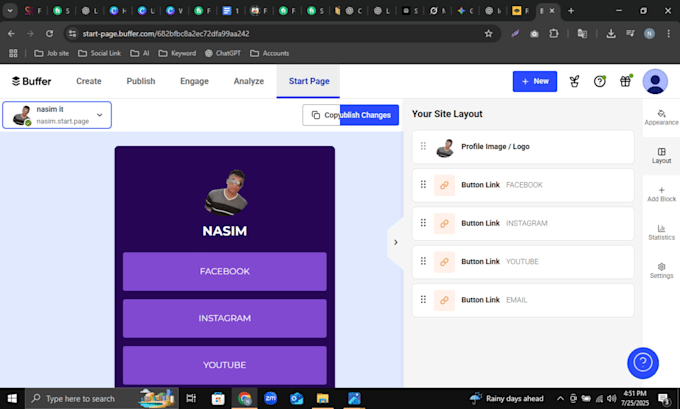Select the Button Link EMAIL block
The image size is (680, 409).
(x=523, y=300)
